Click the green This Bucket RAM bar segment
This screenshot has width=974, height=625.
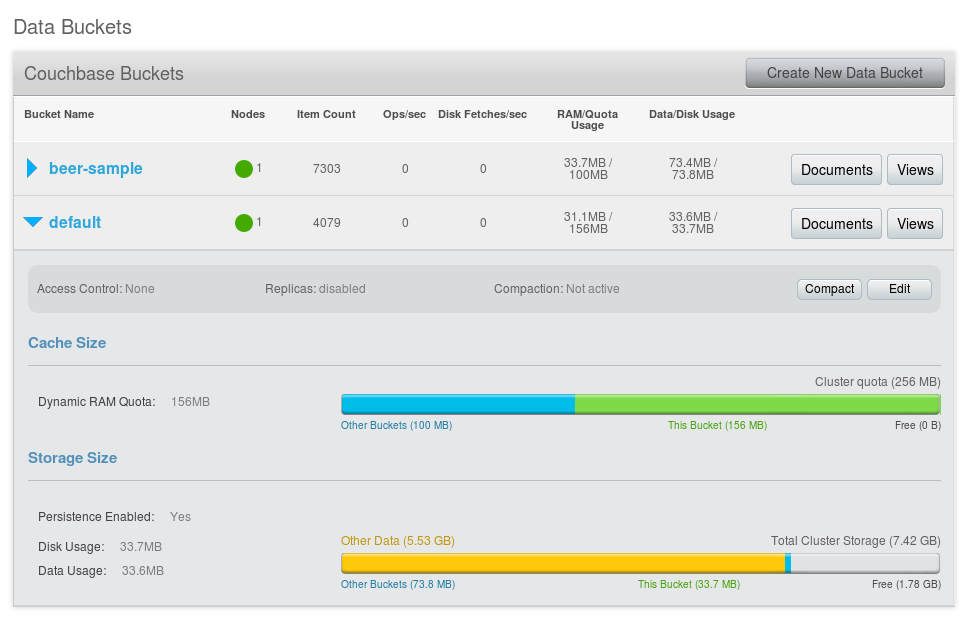click(758, 404)
